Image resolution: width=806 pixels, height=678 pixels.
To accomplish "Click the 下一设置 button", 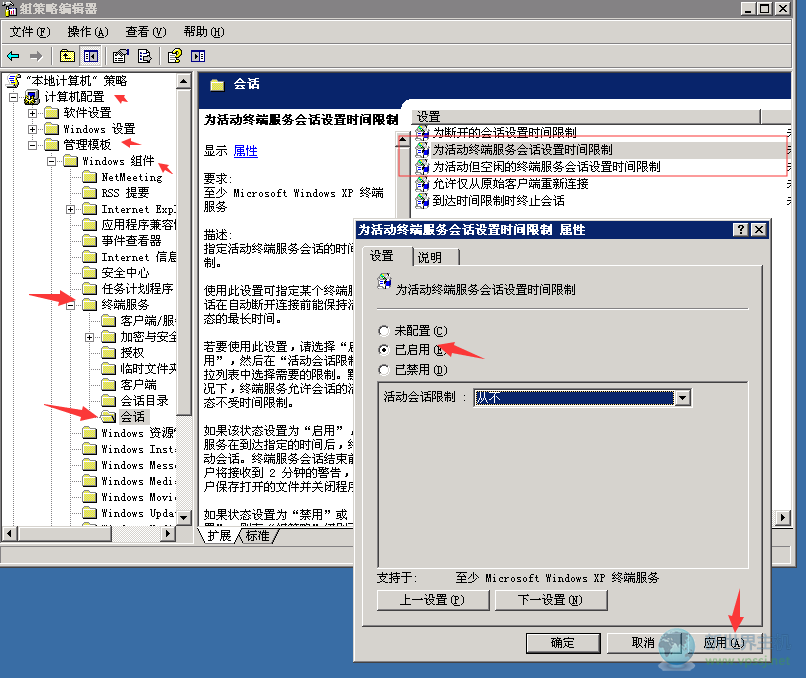I will (x=551, y=600).
